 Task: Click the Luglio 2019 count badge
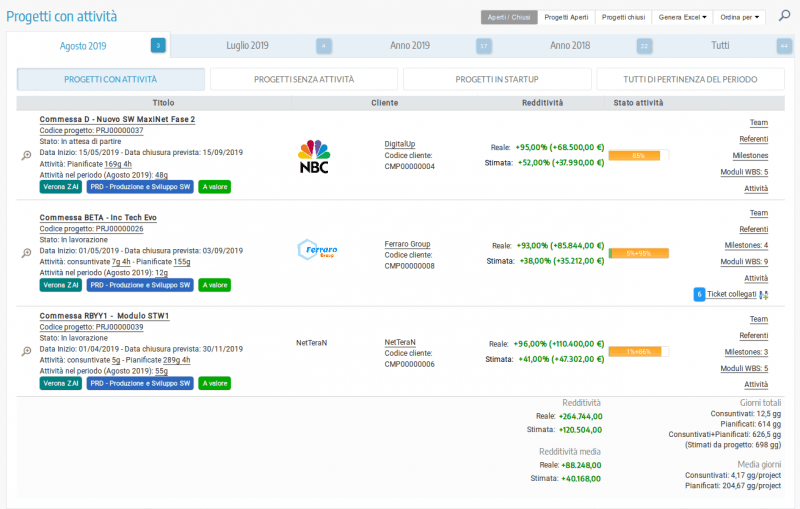tap(323, 46)
